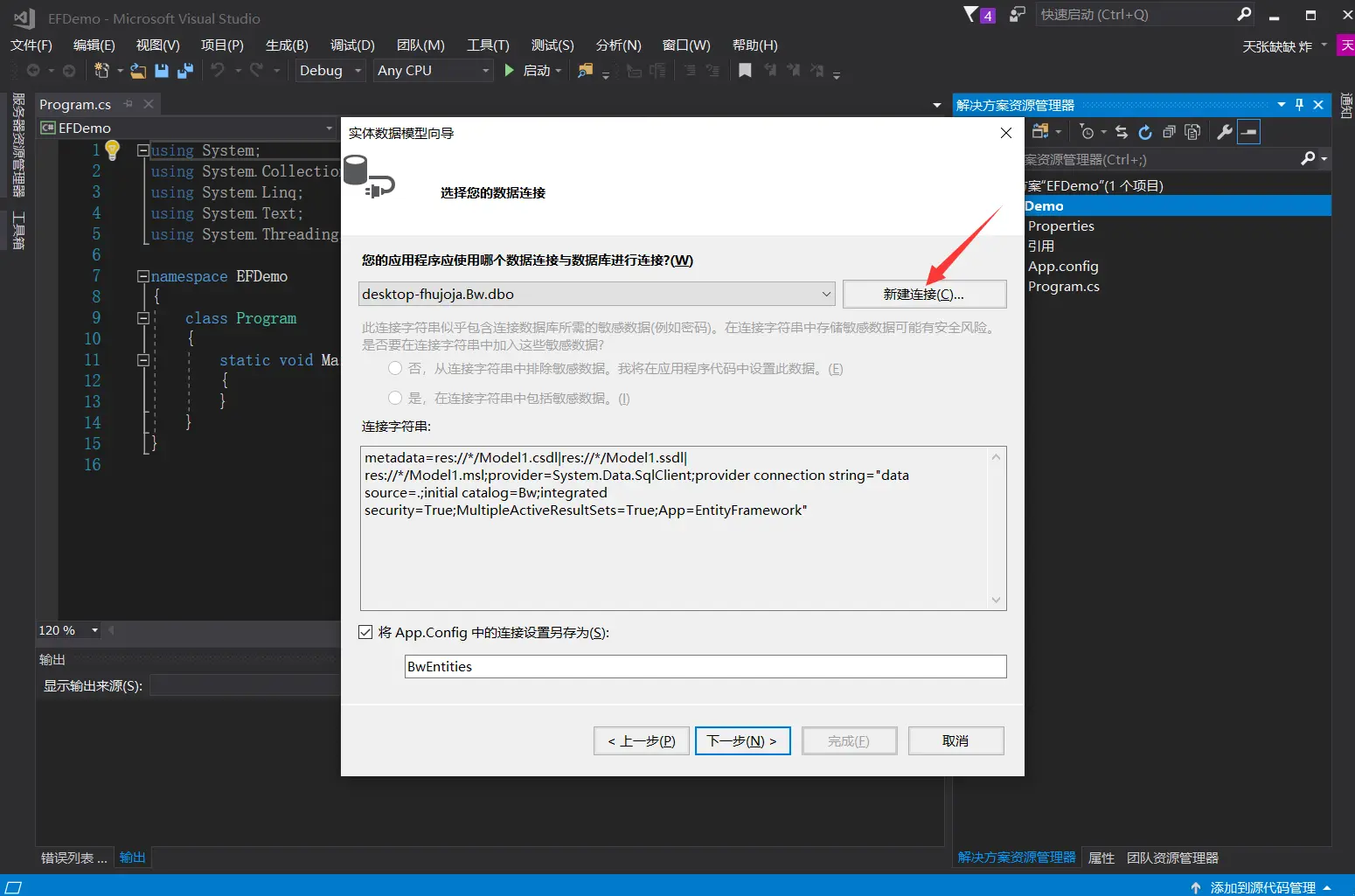Click the BwEntities connection name field
The width and height of the screenshot is (1355, 896).
click(x=705, y=666)
